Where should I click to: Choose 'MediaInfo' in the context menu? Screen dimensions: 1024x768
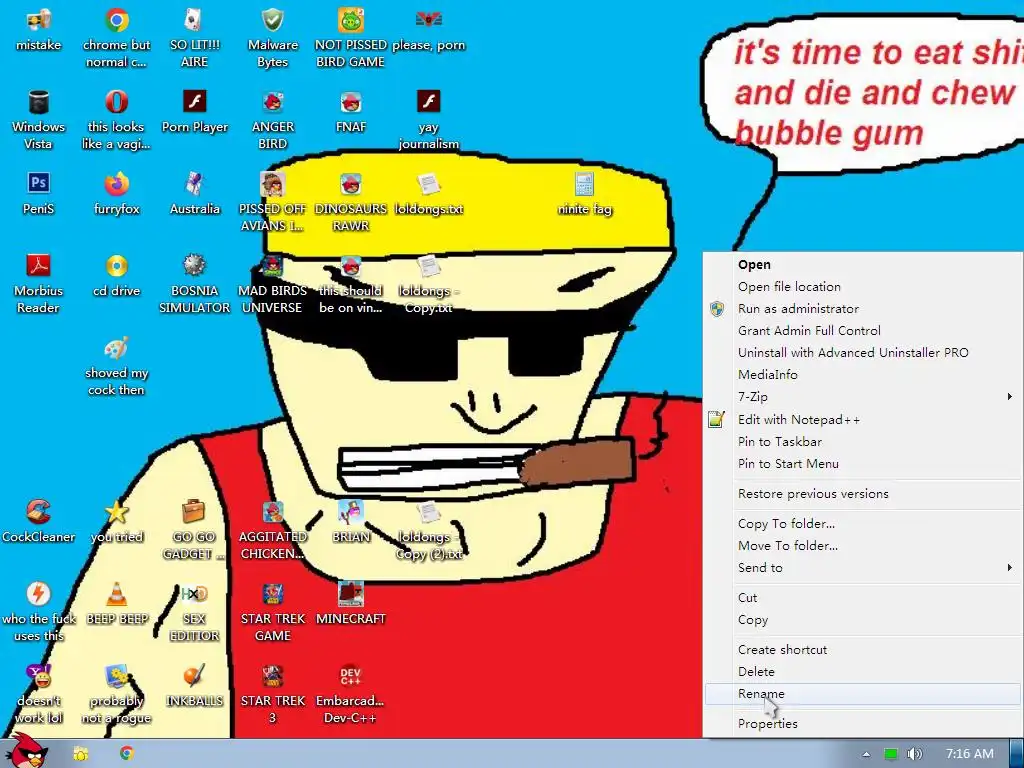(863, 375)
